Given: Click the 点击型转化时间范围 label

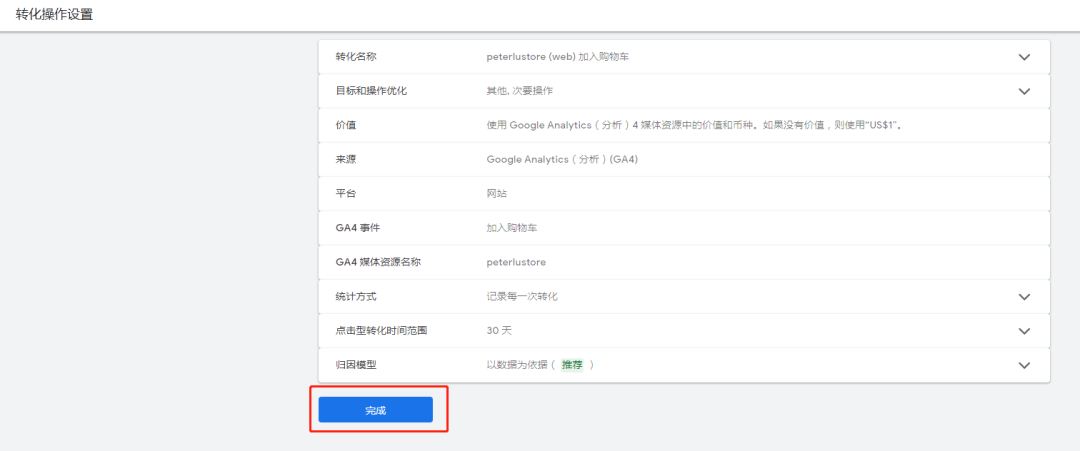Looking at the screenshot, I should pos(382,331).
